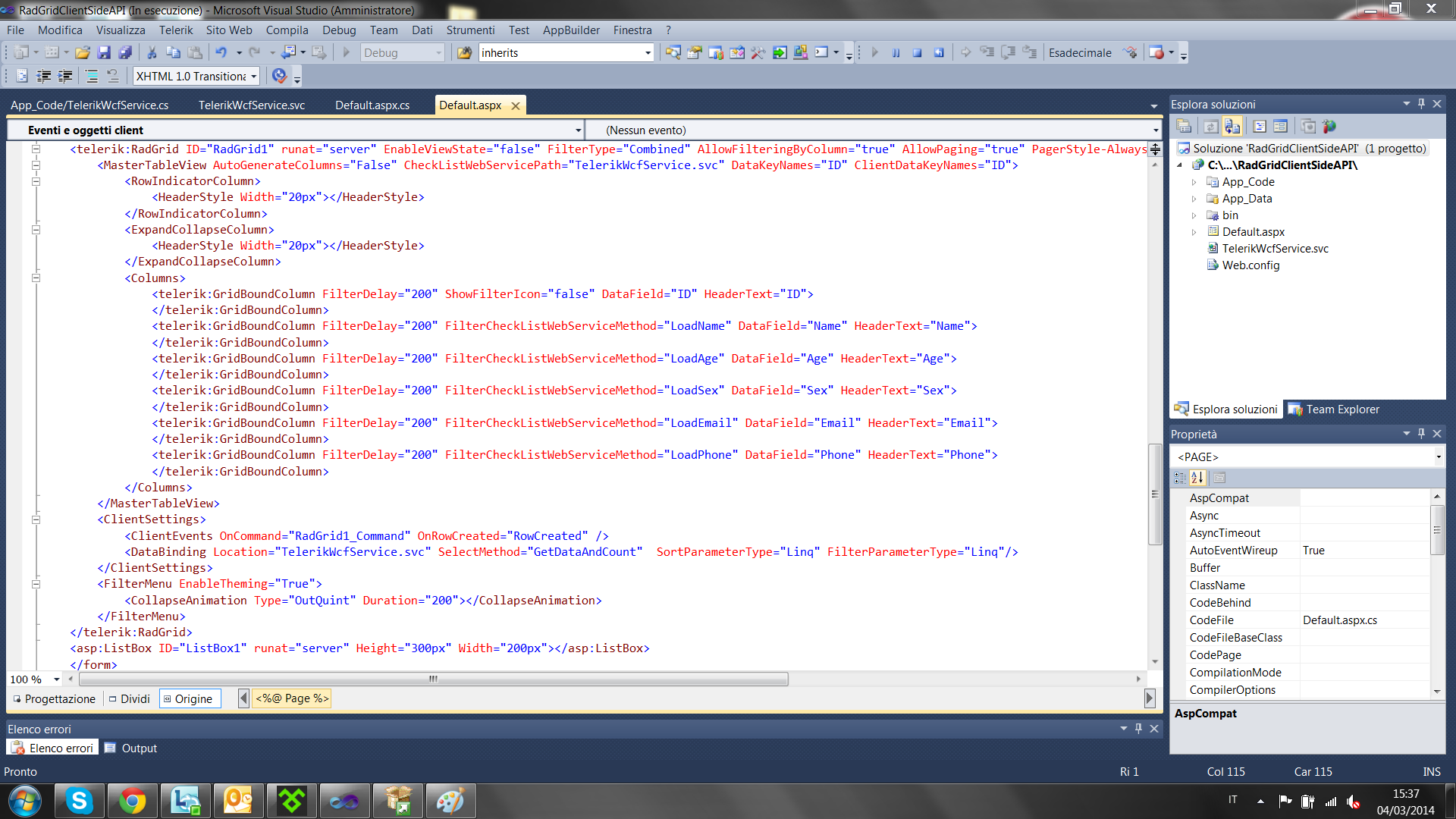Click View Designer icon in Solution Explorer
The height and width of the screenshot is (819, 1456).
click(x=1281, y=126)
